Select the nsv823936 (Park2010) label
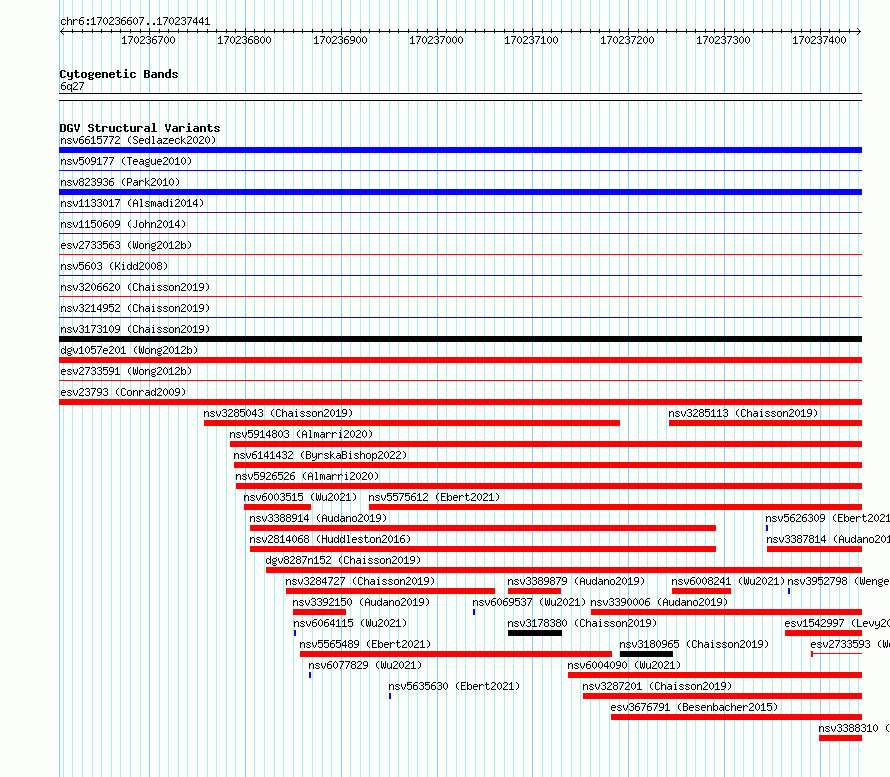890x777 pixels. pyautogui.click(x=120, y=182)
